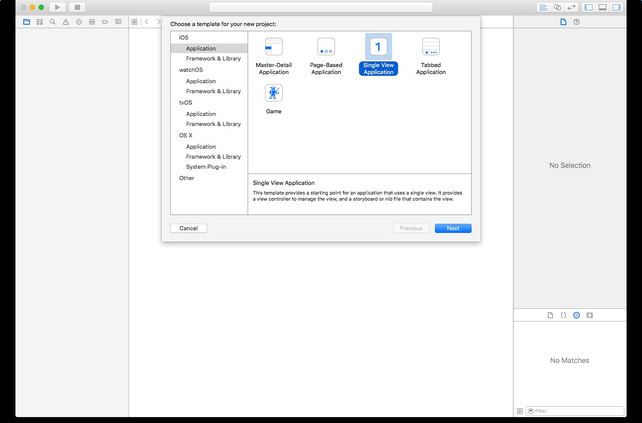Select Application under iOS
642x423 pixels.
pyautogui.click(x=209, y=48)
